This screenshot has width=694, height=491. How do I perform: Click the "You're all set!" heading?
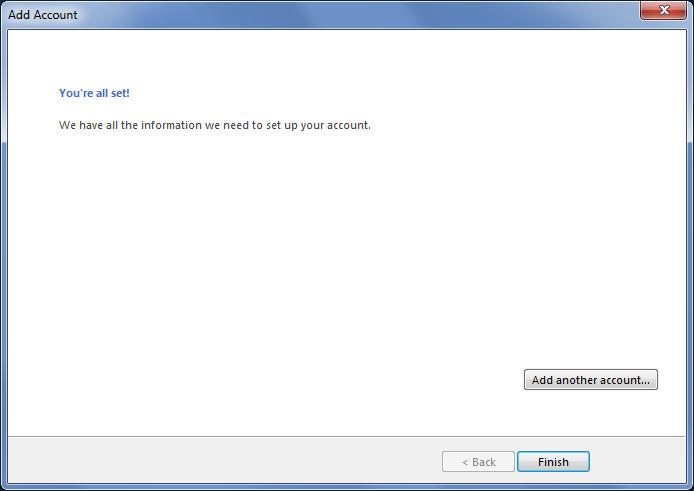(94, 93)
